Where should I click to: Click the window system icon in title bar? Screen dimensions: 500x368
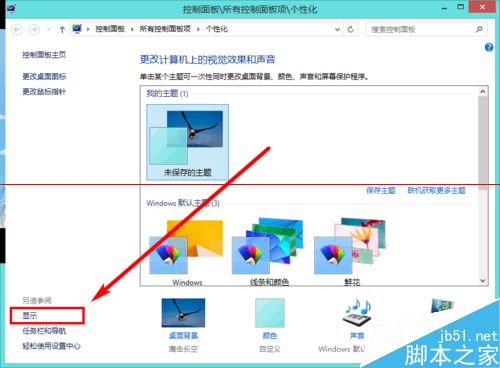[11, 8]
